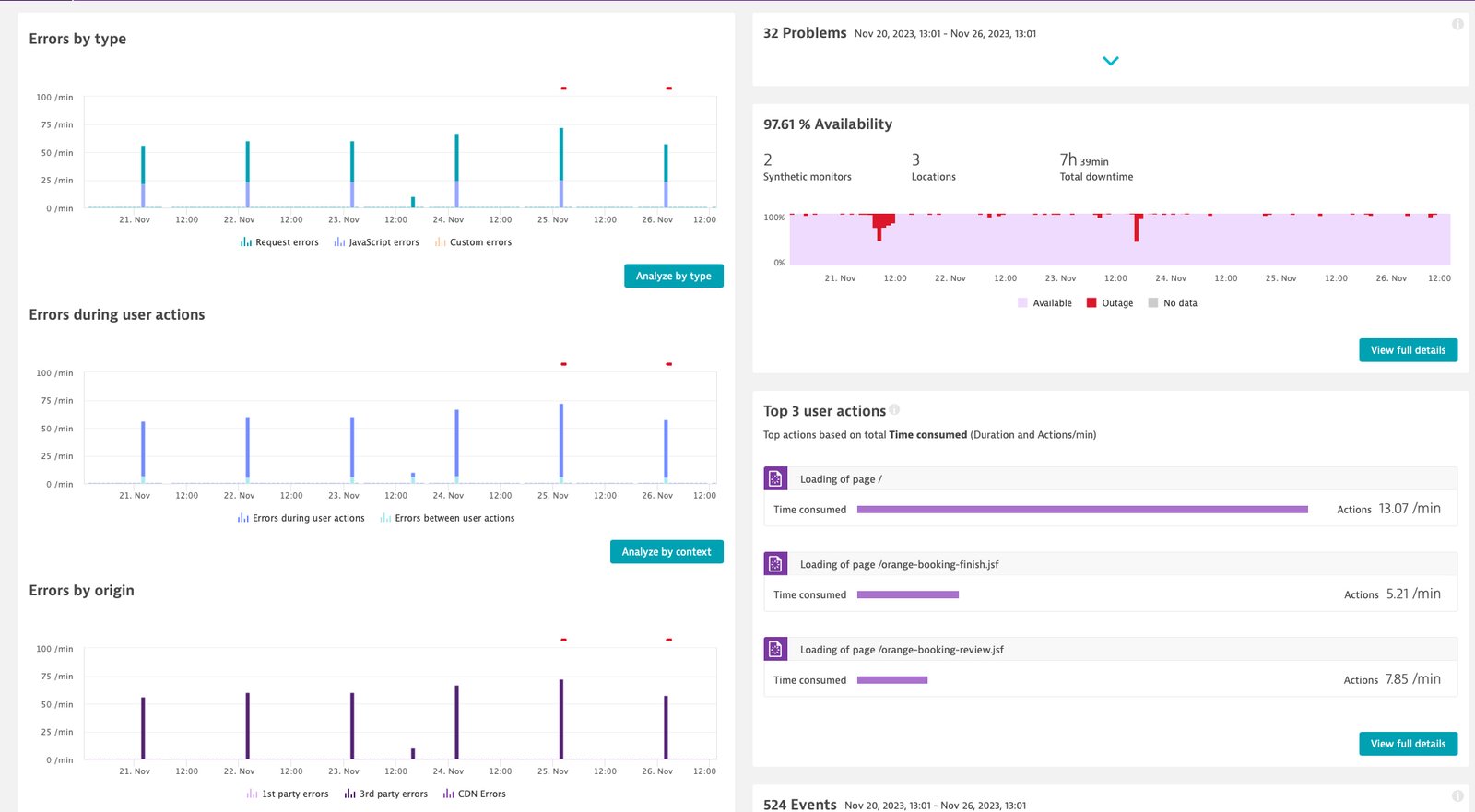Expand the 32 Problems panel chevron
This screenshot has height=812, width=1475.
[x=1111, y=61]
